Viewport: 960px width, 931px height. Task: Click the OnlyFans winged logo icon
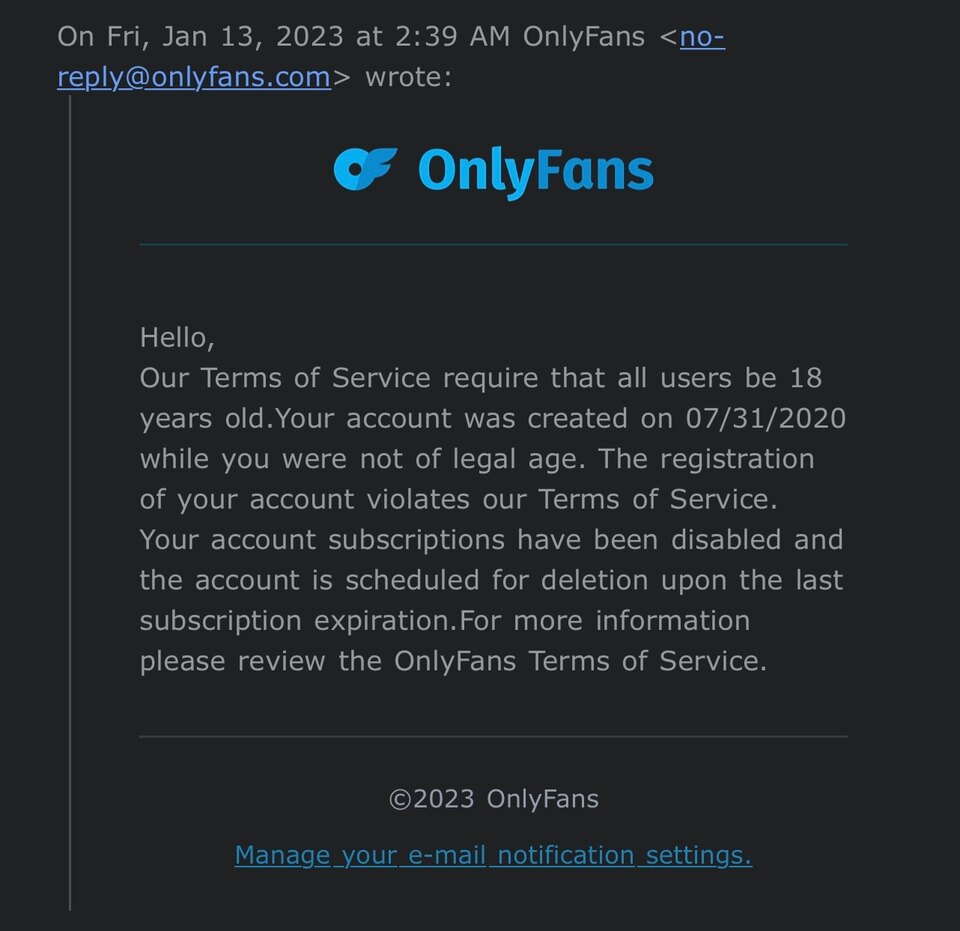pyautogui.click(x=365, y=169)
